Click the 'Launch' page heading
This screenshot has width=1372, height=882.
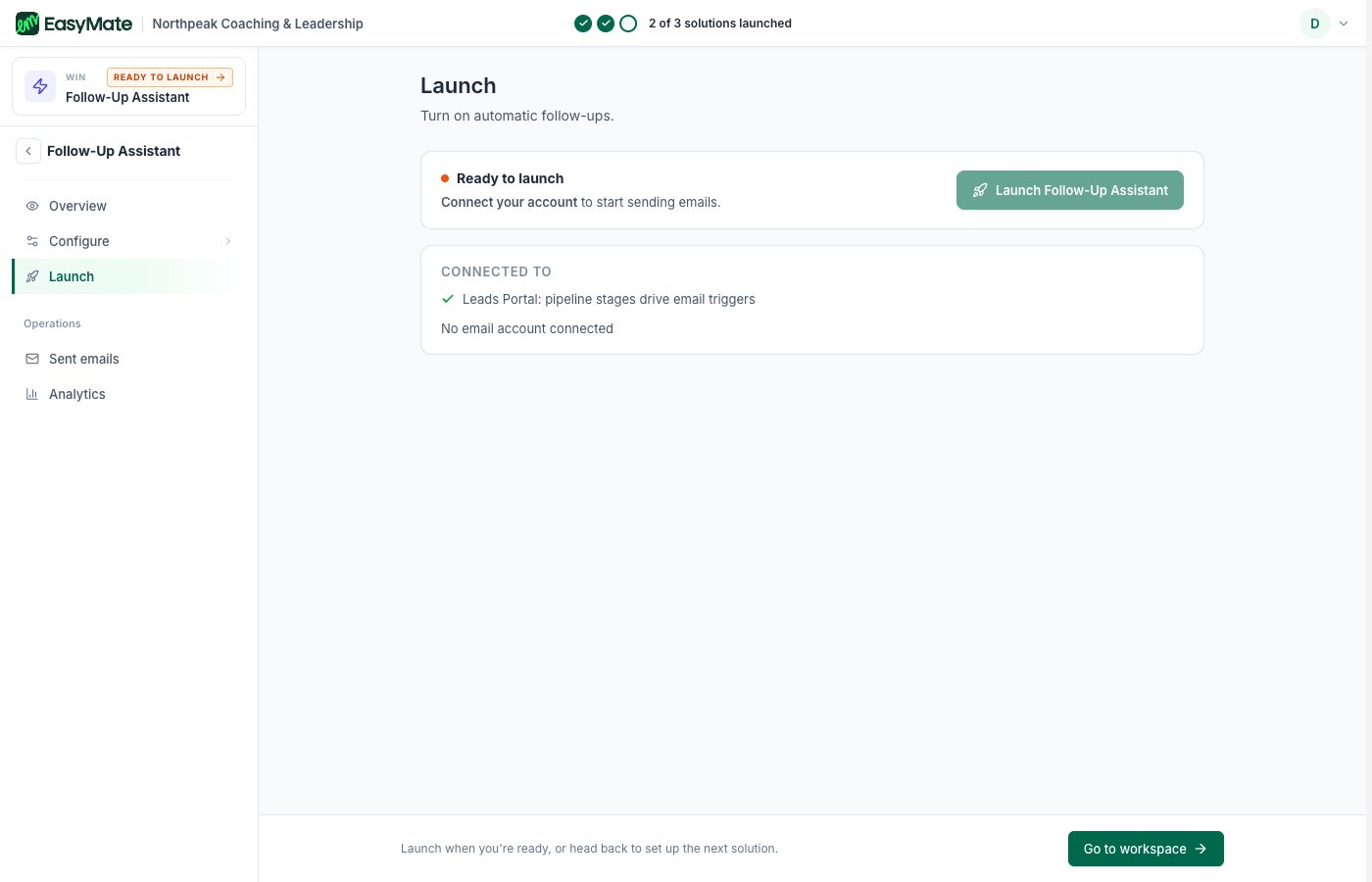click(x=459, y=85)
